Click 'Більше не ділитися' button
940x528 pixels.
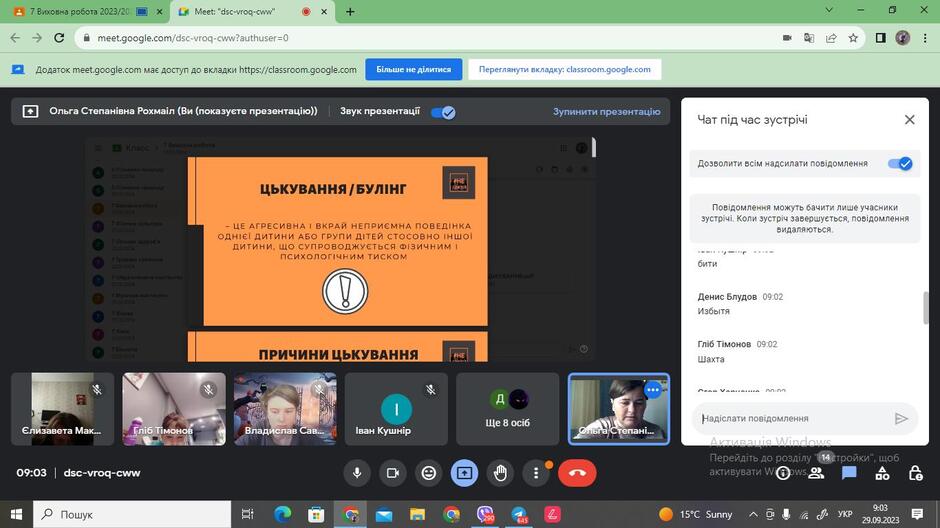[414, 70]
